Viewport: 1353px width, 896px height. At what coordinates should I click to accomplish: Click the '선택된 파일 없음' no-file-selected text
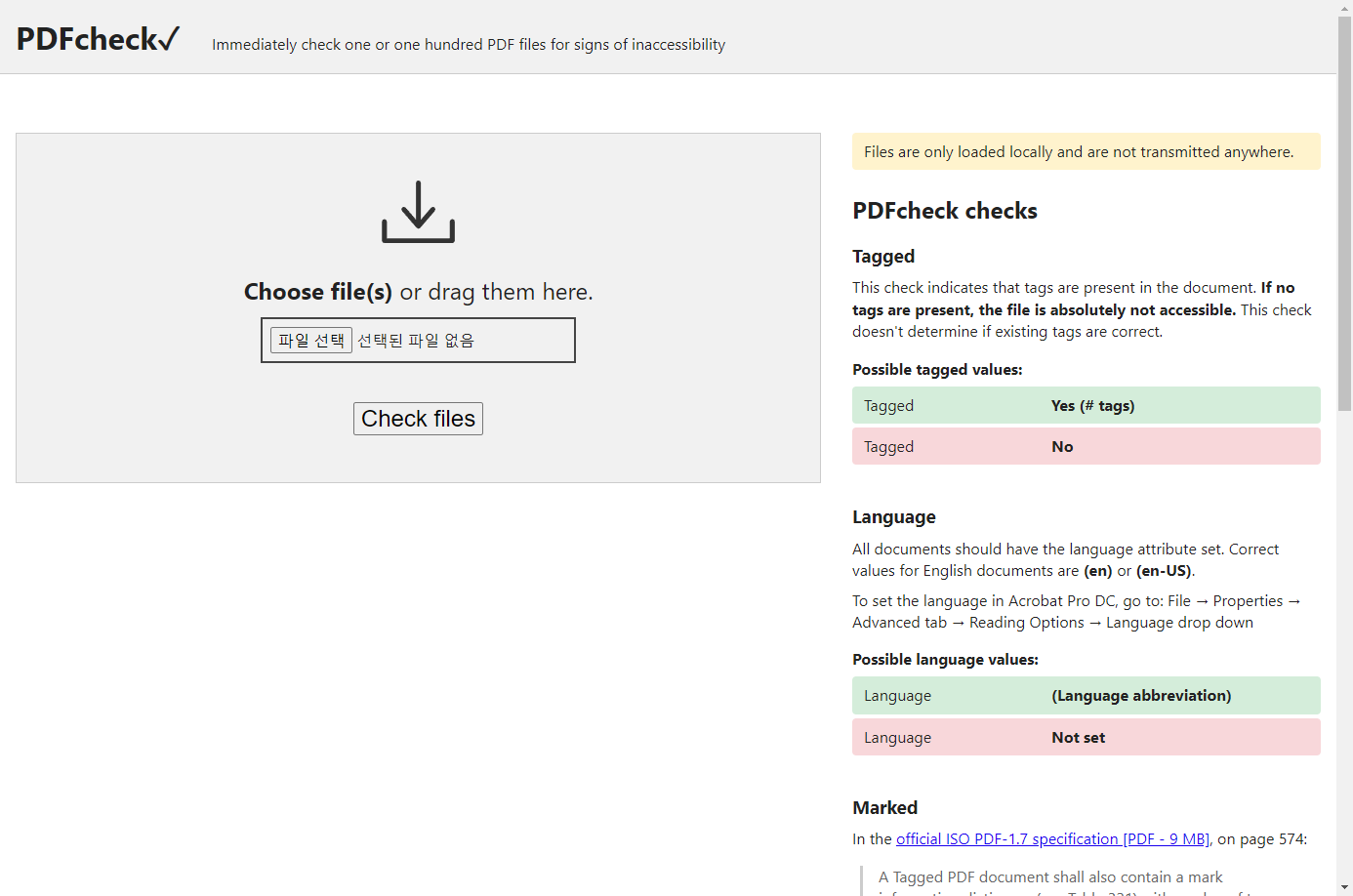416,341
